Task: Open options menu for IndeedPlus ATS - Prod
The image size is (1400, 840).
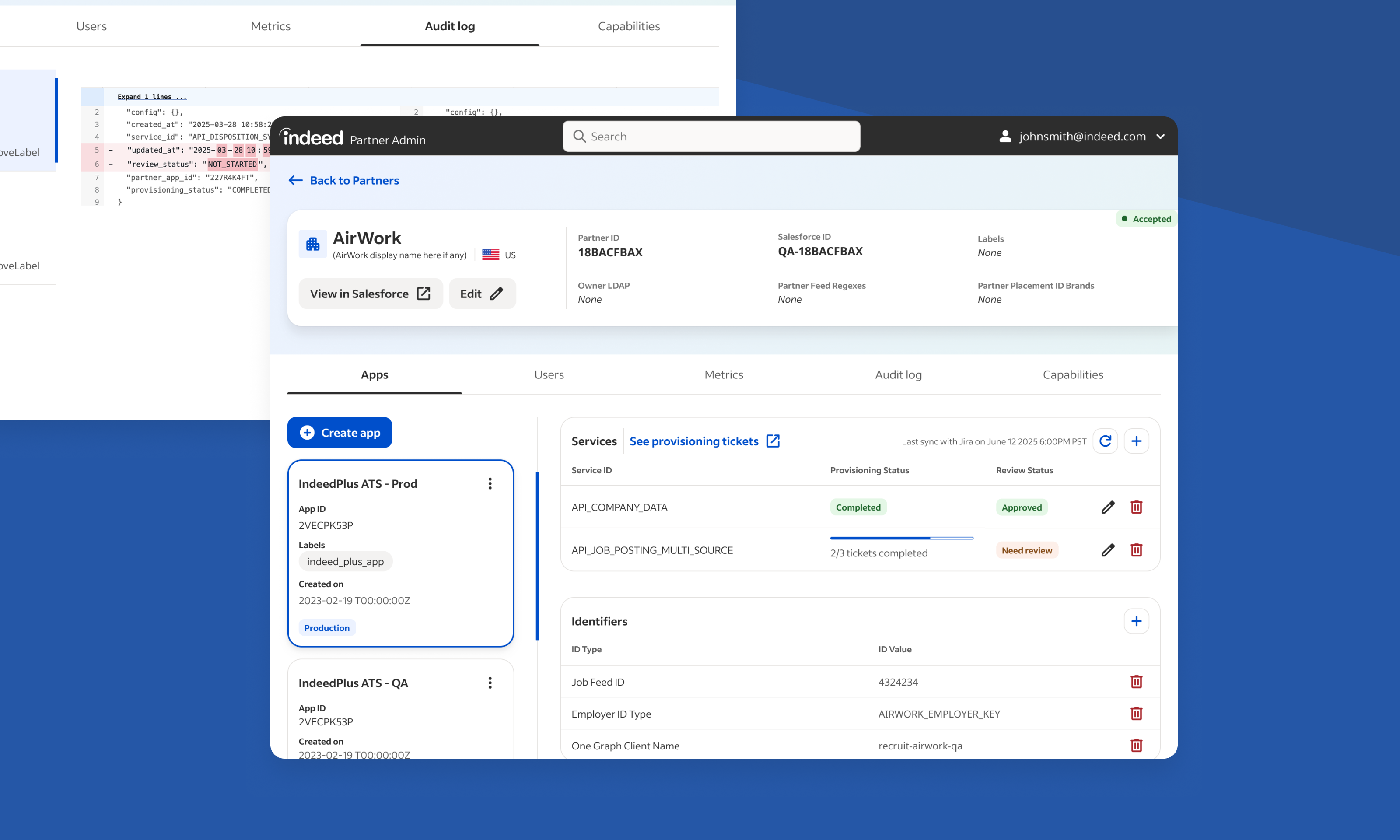Action: coord(490,483)
